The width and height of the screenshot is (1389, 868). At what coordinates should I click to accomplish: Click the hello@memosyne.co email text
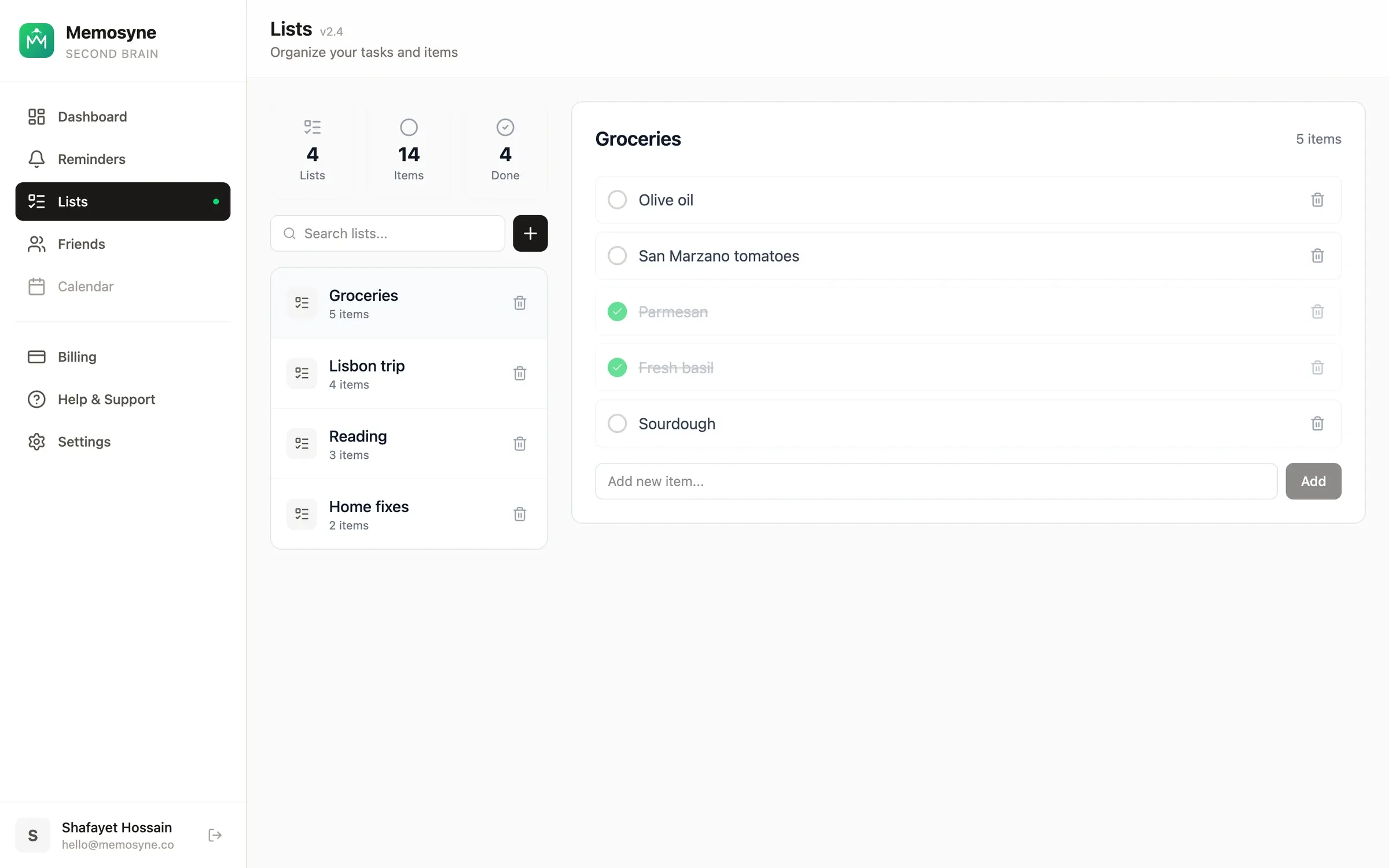coord(117,845)
